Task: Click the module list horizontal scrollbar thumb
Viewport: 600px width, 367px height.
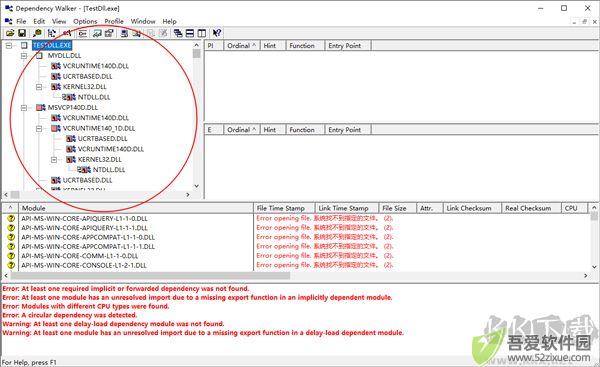Action: pos(150,276)
